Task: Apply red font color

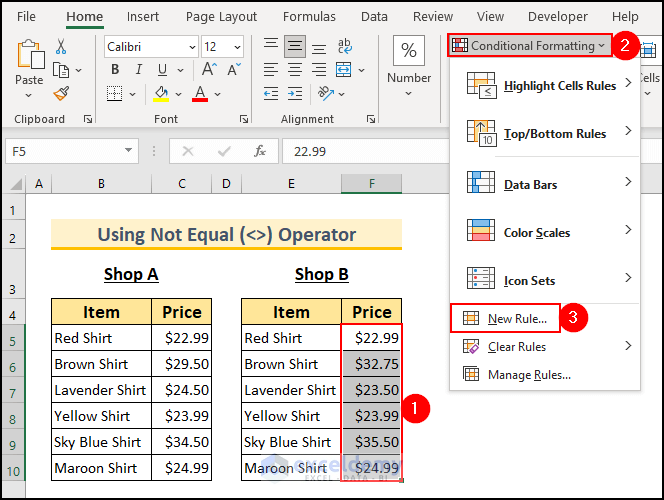Action: pos(200,94)
